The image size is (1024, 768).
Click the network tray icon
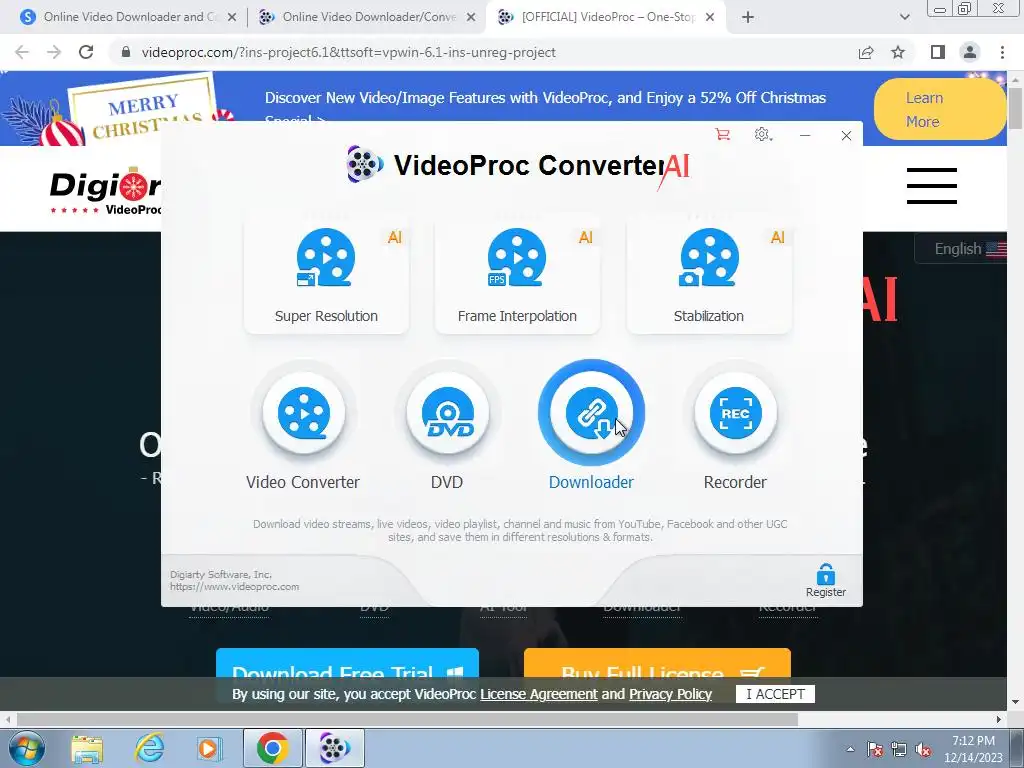(x=899, y=750)
